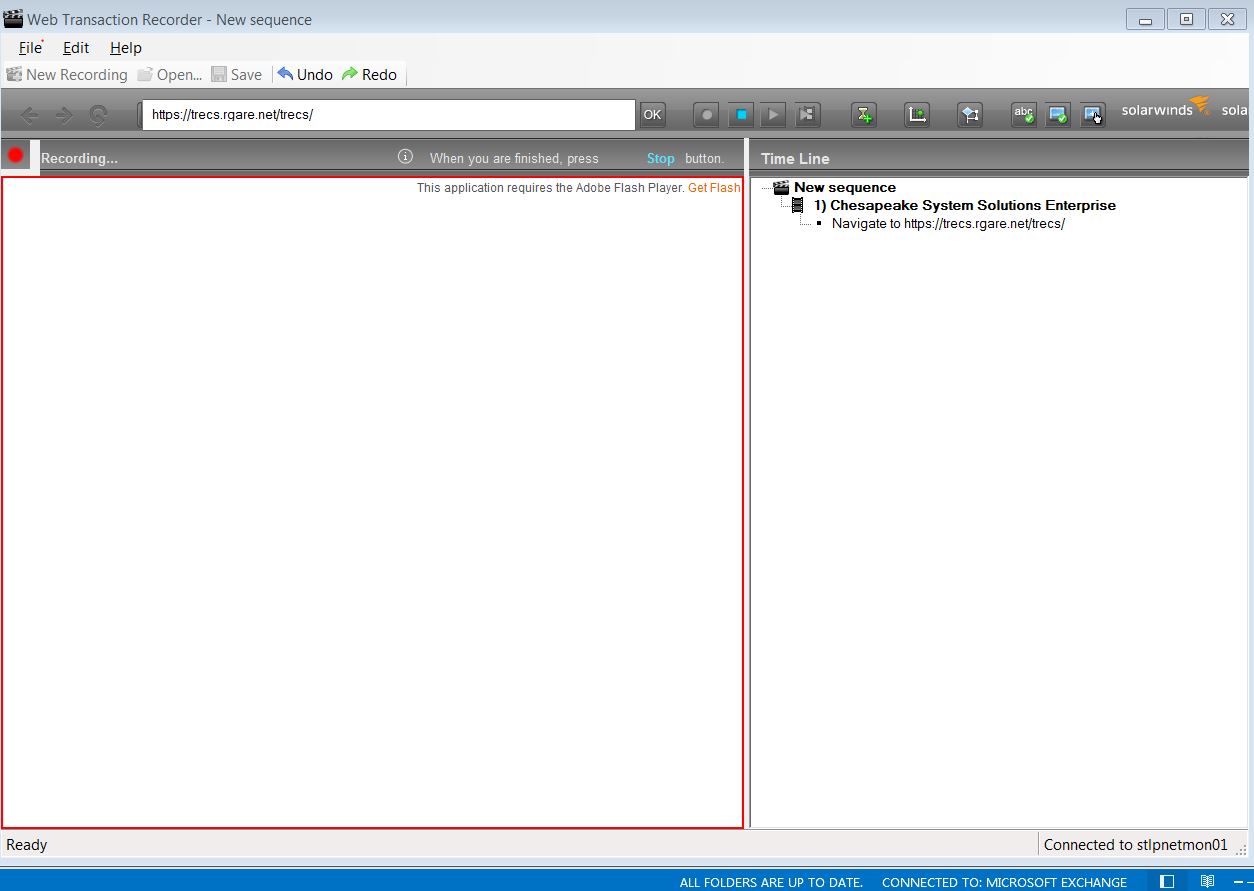Click the abc text match icon
The width and height of the screenshot is (1254, 891).
(x=1023, y=115)
